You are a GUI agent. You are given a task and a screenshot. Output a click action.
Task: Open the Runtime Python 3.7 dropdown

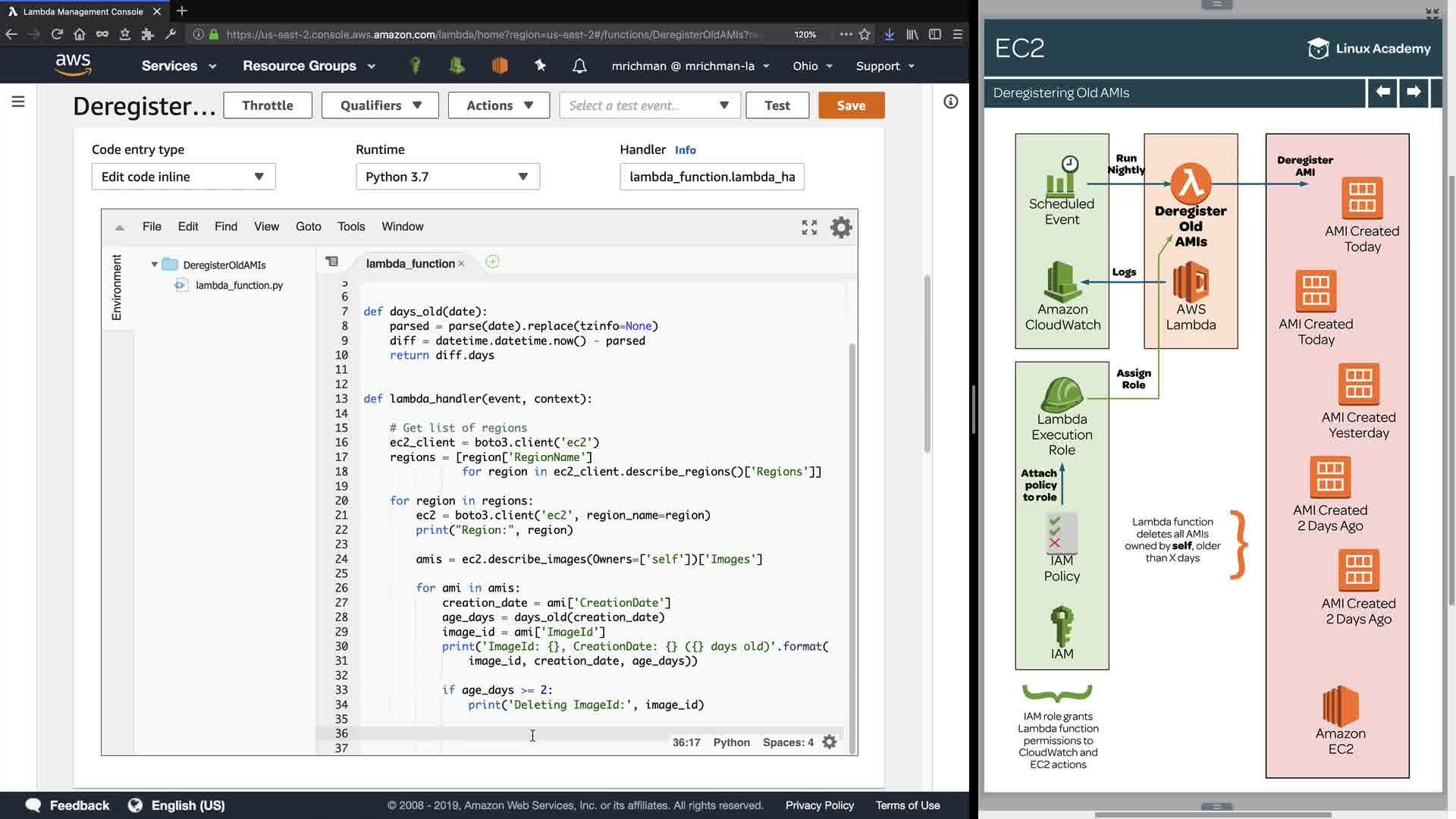point(447,177)
